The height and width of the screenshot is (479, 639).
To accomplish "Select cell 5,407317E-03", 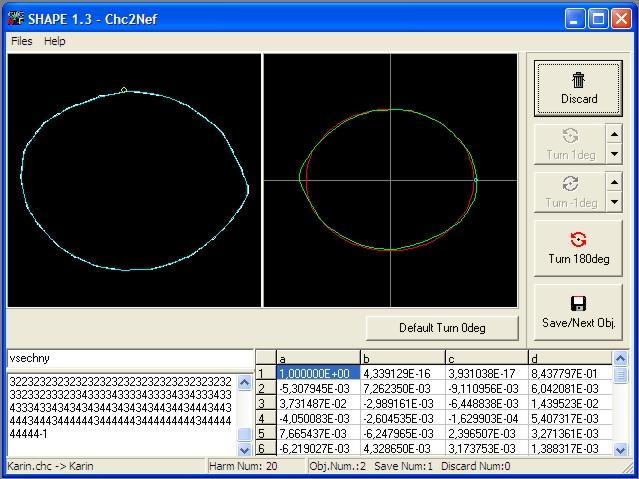I will click(571, 419).
